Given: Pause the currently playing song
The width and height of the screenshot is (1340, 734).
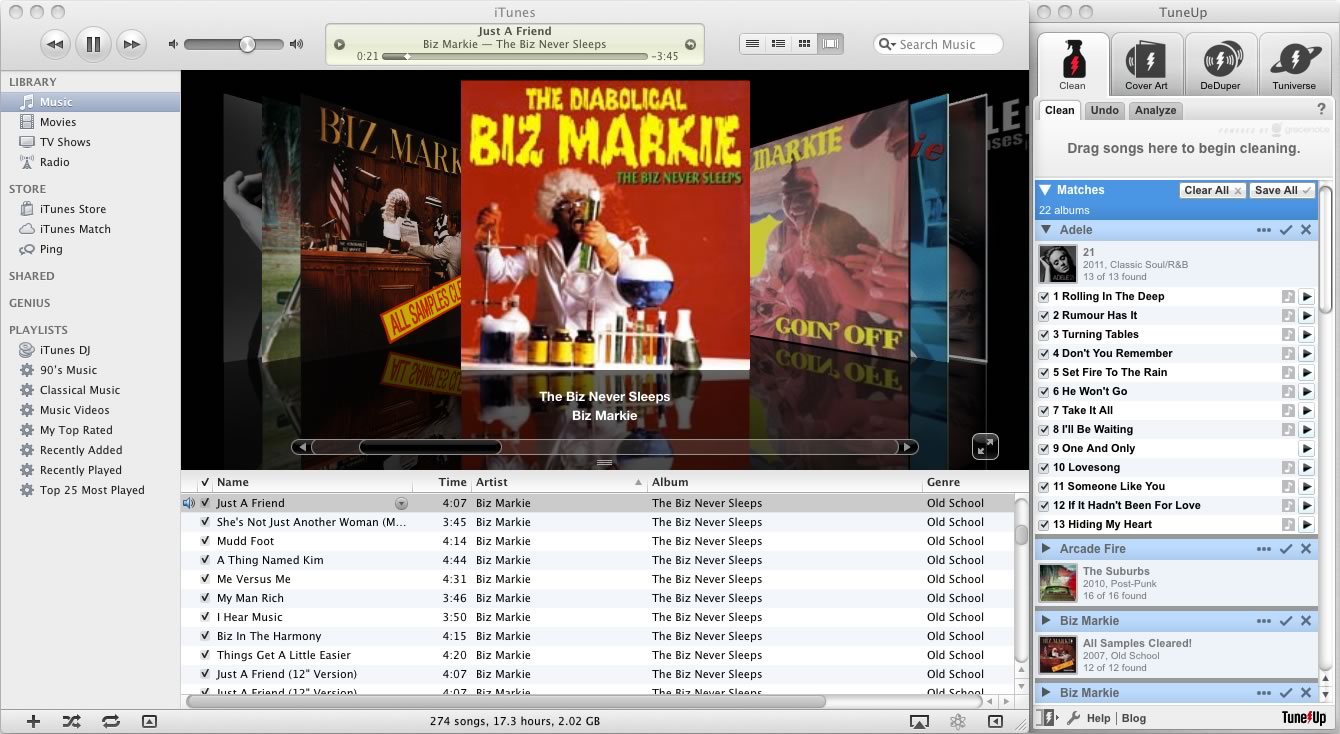Looking at the screenshot, I should coord(93,44).
